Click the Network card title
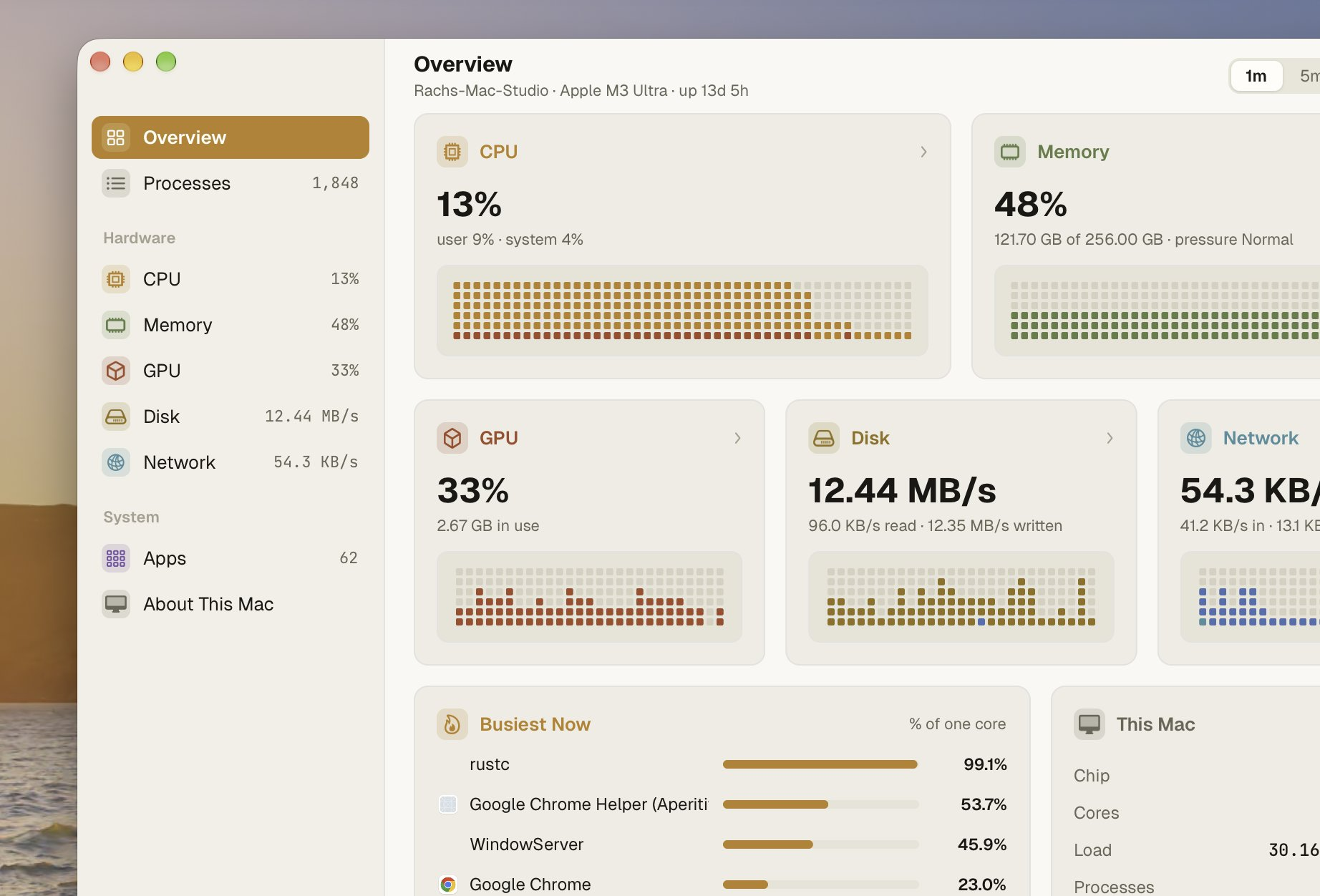Image resolution: width=1320 pixels, height=896 pixels. (x=1261, y=438)
